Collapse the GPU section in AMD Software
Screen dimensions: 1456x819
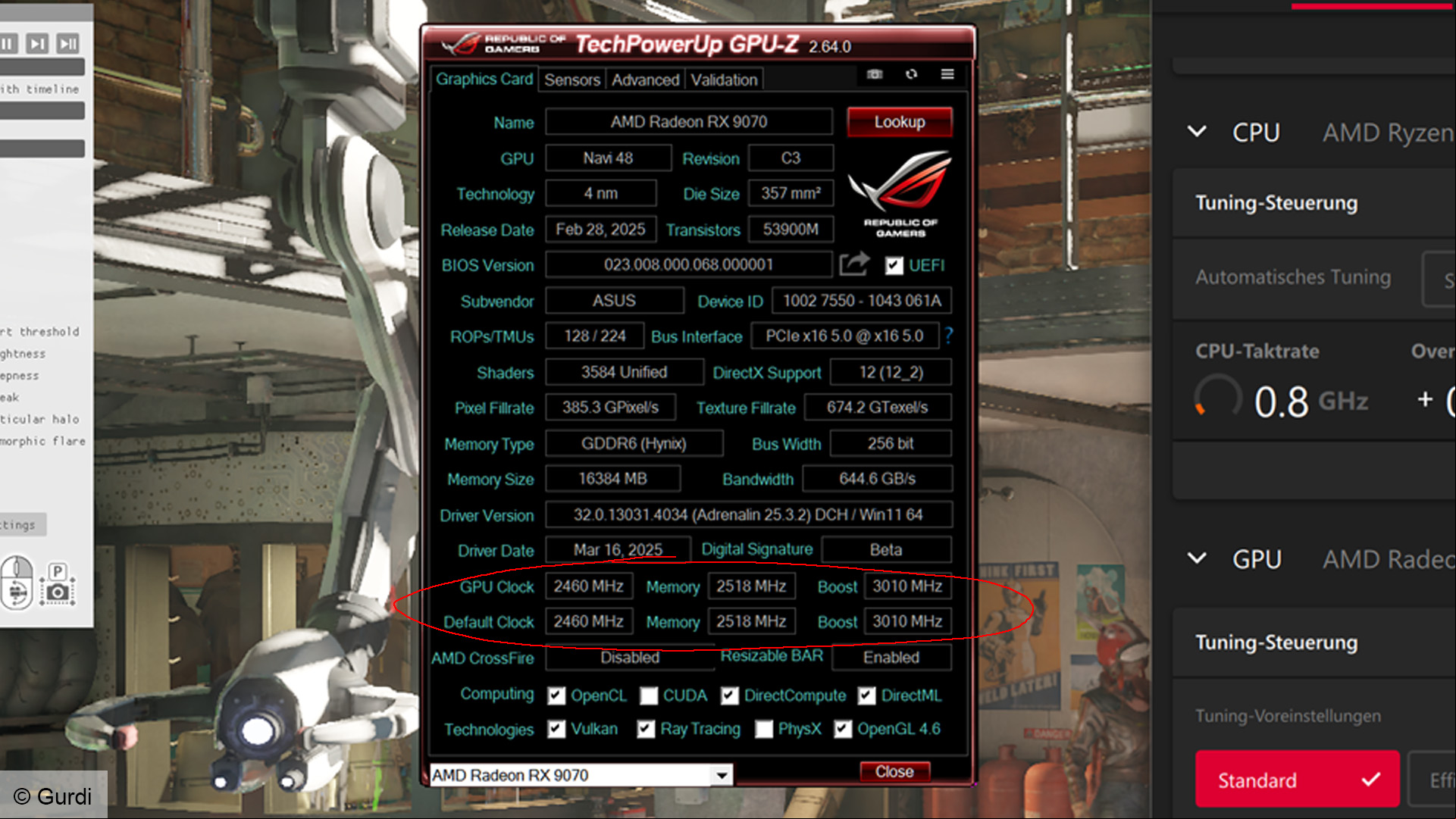click(1197, 558)
